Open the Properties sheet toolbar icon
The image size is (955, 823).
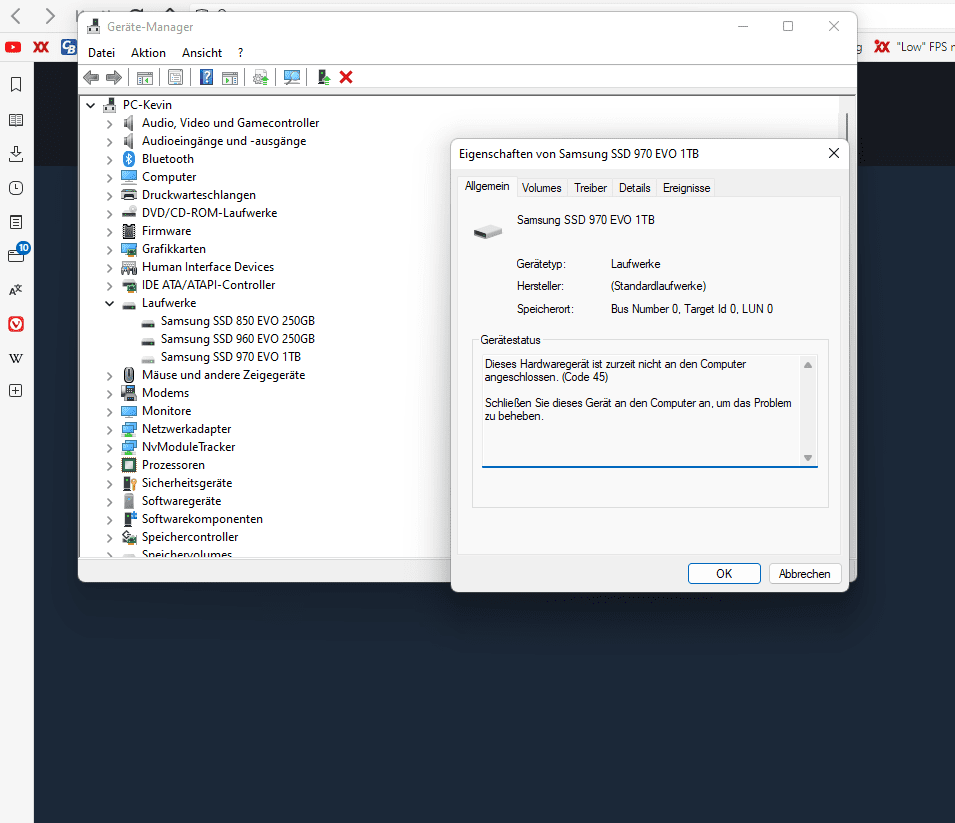(x=175, y=77)
